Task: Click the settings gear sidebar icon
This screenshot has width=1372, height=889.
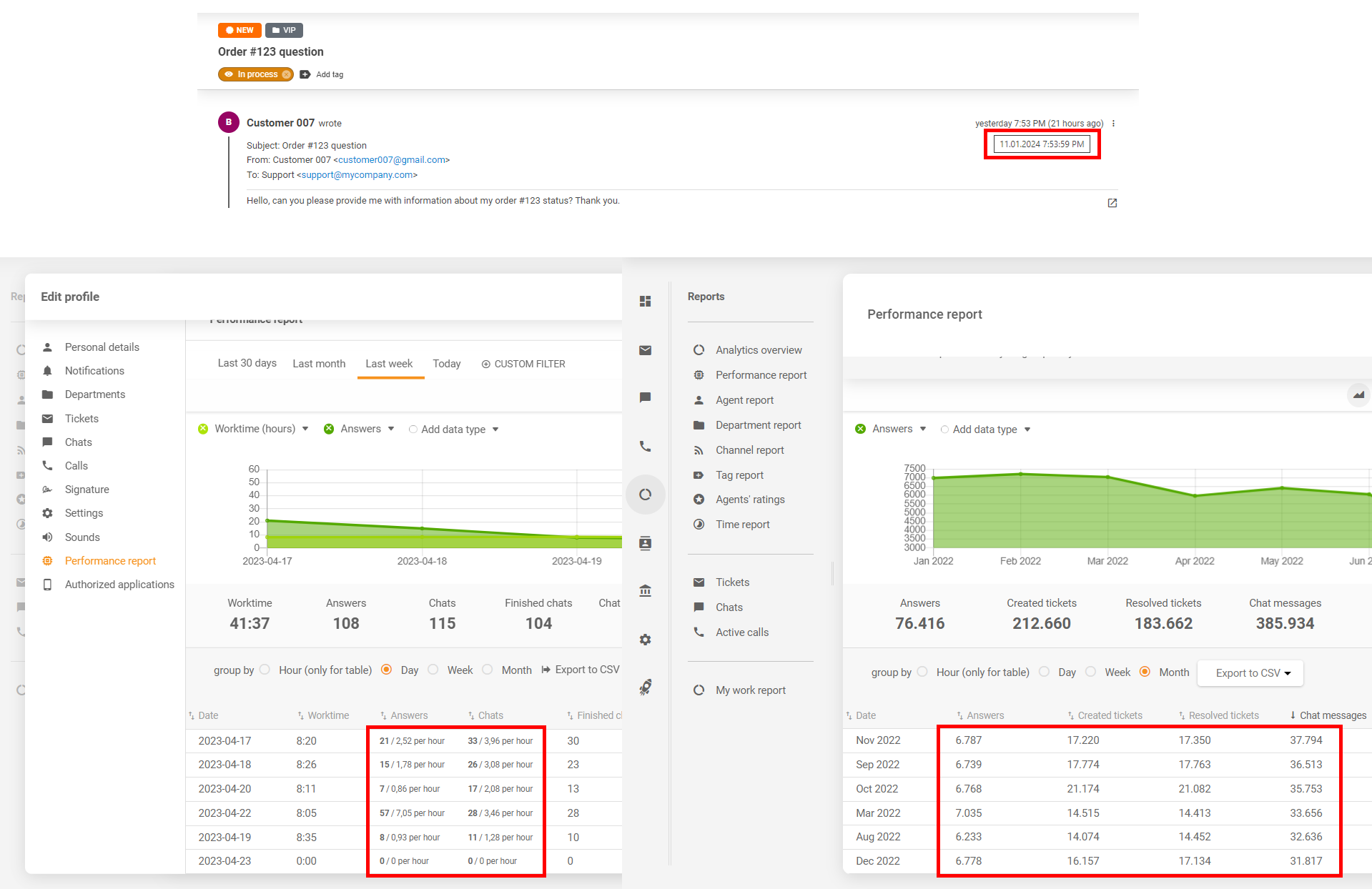Action: 645,640
